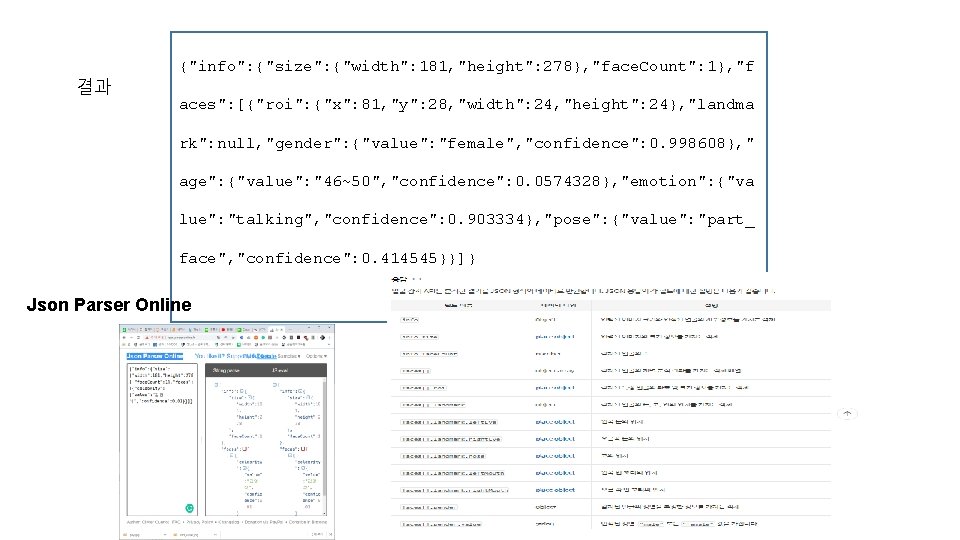Viewport: 960px width, 540px height.
Task: Open place object link in faces[].landmark.leftEye row
Action: 555,422
